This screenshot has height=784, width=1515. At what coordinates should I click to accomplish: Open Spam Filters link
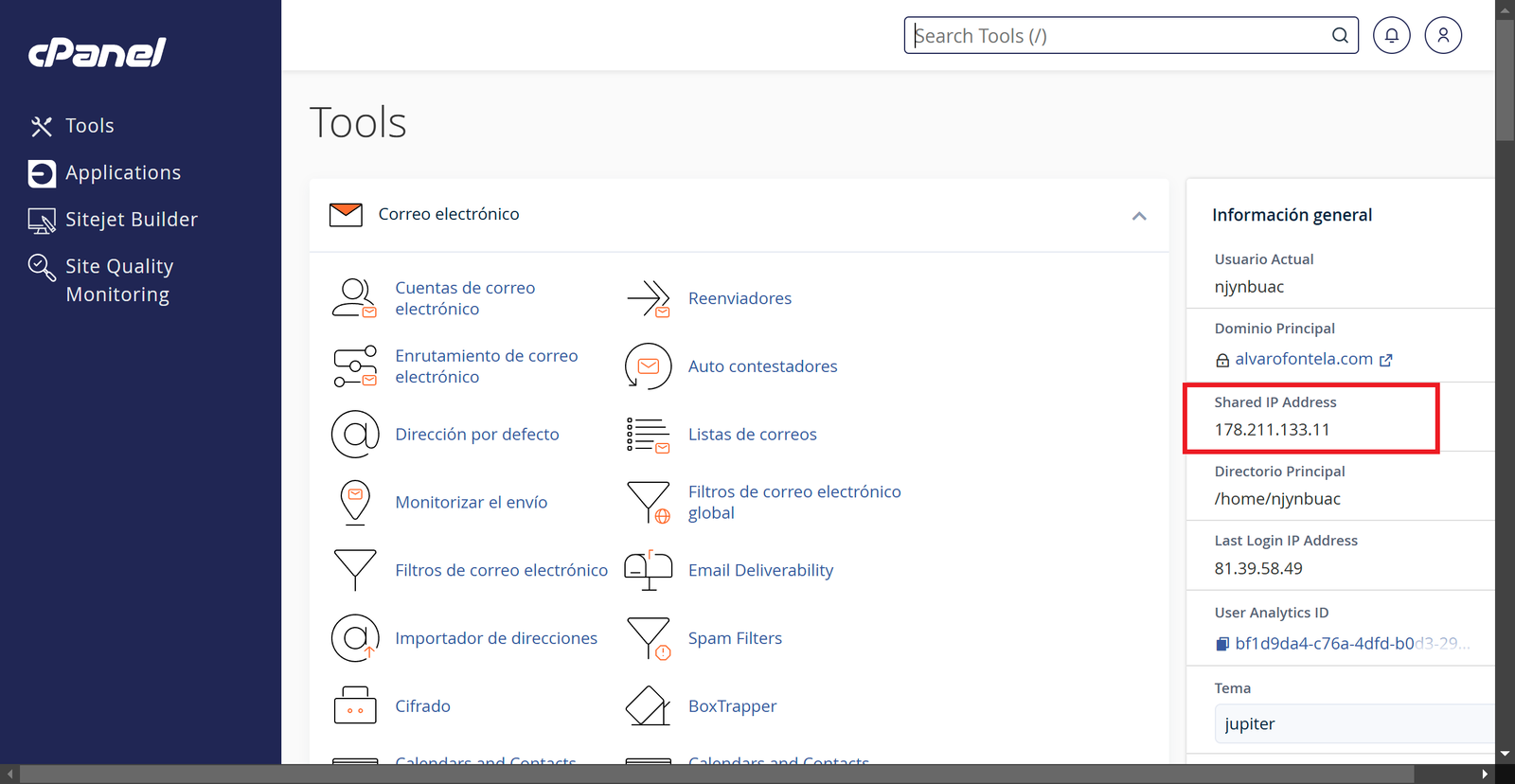pyautogui.click(x=735, y=638)
